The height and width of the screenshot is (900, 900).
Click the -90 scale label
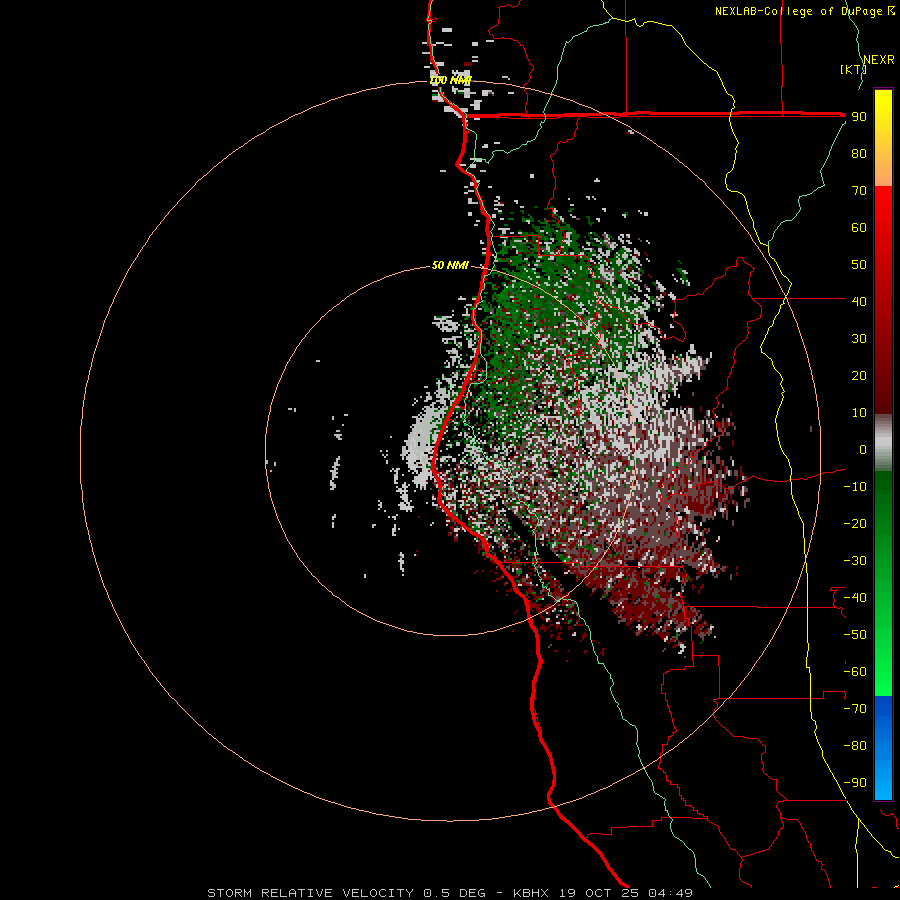click(x=855, y=783)
